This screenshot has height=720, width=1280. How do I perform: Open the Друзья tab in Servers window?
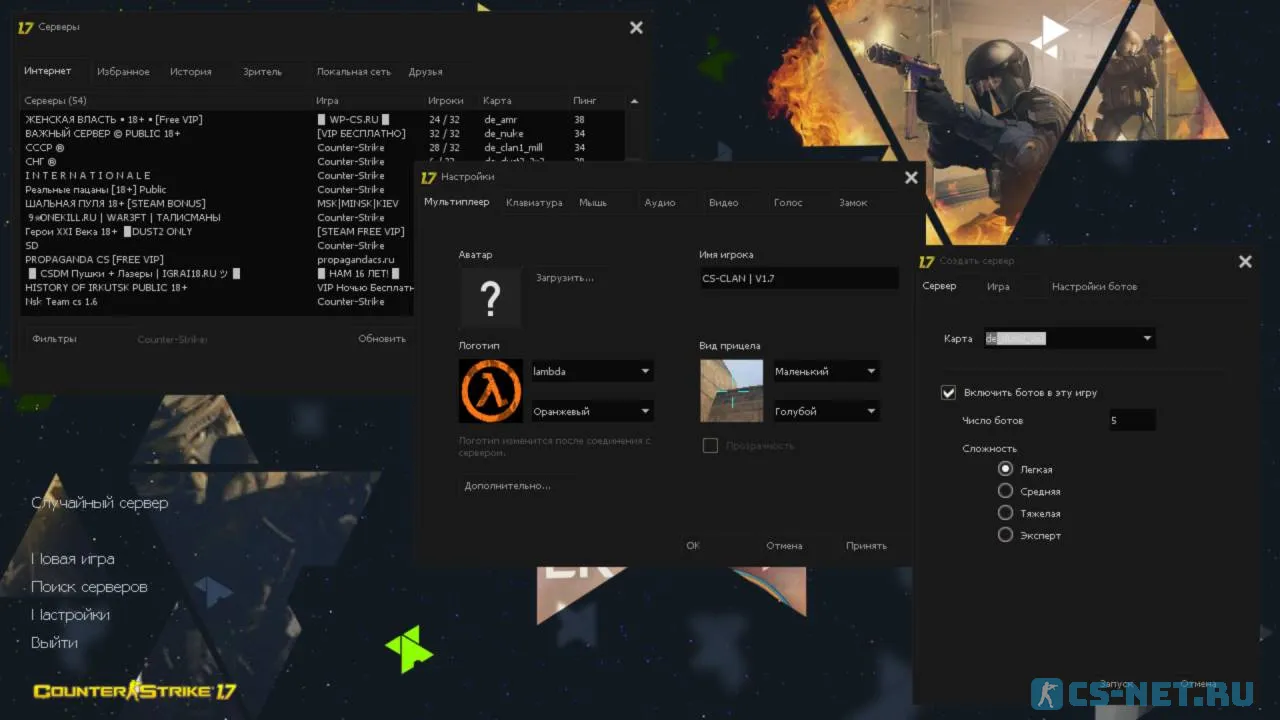pos(425,72)
